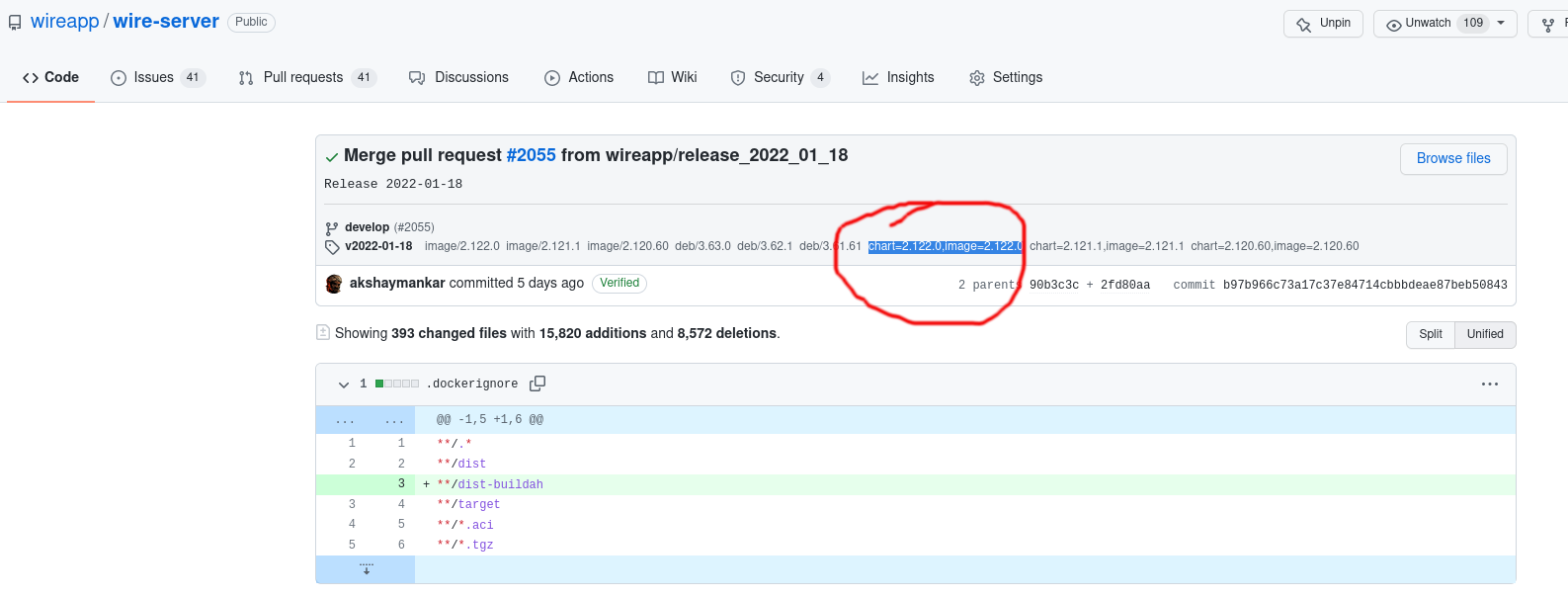Screen dimensions: 1568x598
Task: Click the tag icon beside v2022-01-18
Action: (332, 247)
